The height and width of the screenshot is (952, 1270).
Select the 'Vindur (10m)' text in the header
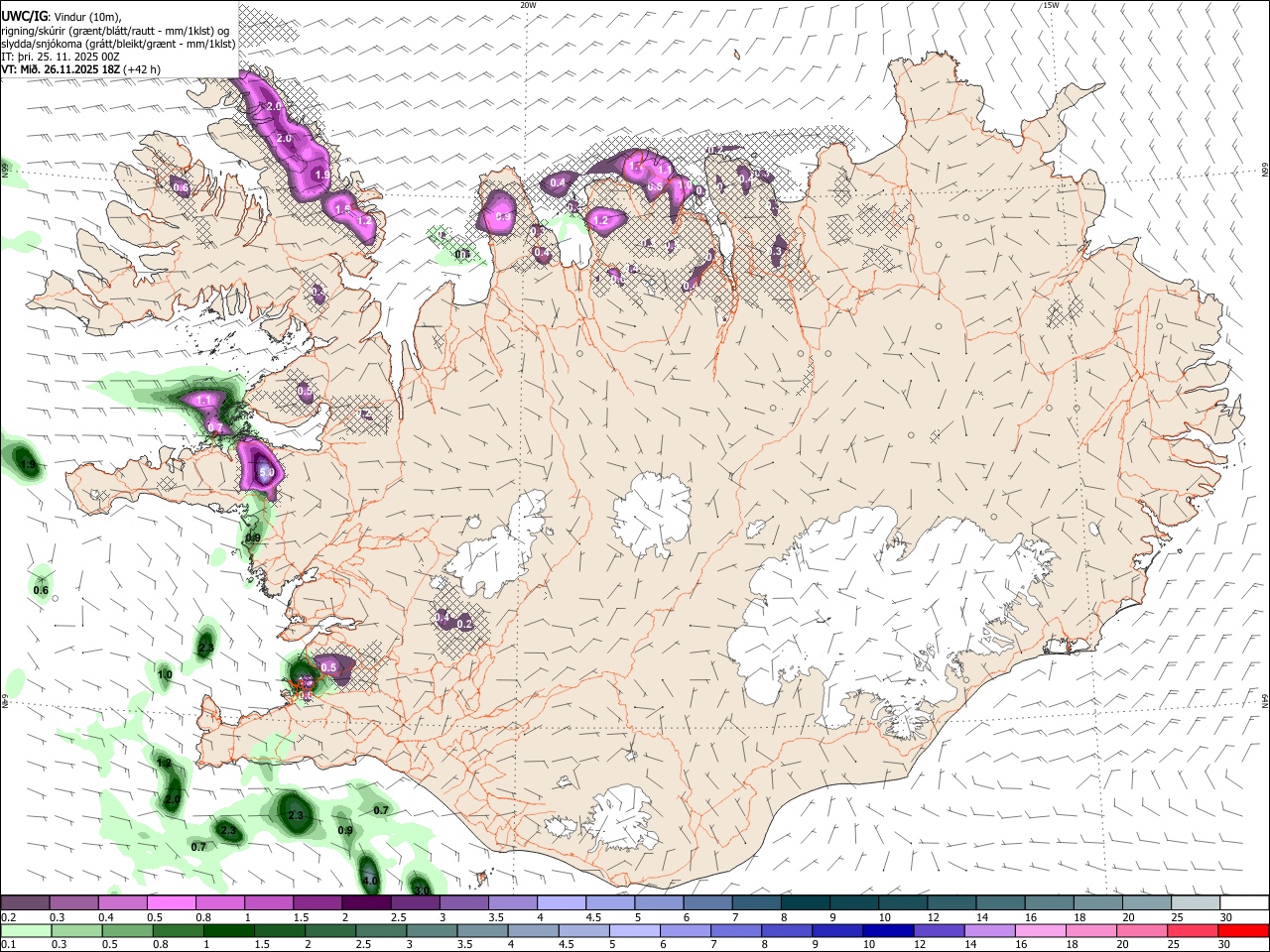pos(86,17)
